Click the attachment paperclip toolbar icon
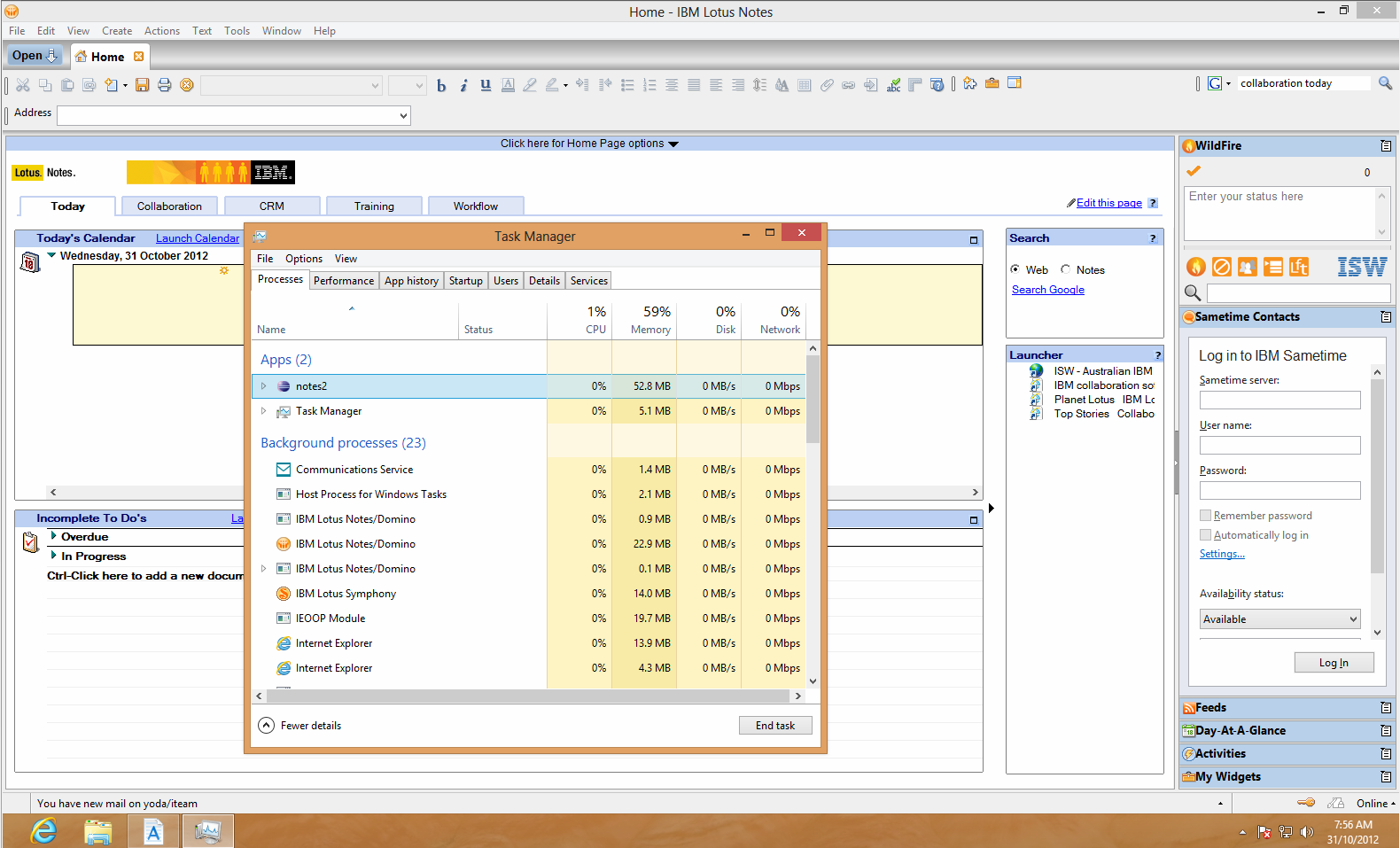 tap(827, 85)
